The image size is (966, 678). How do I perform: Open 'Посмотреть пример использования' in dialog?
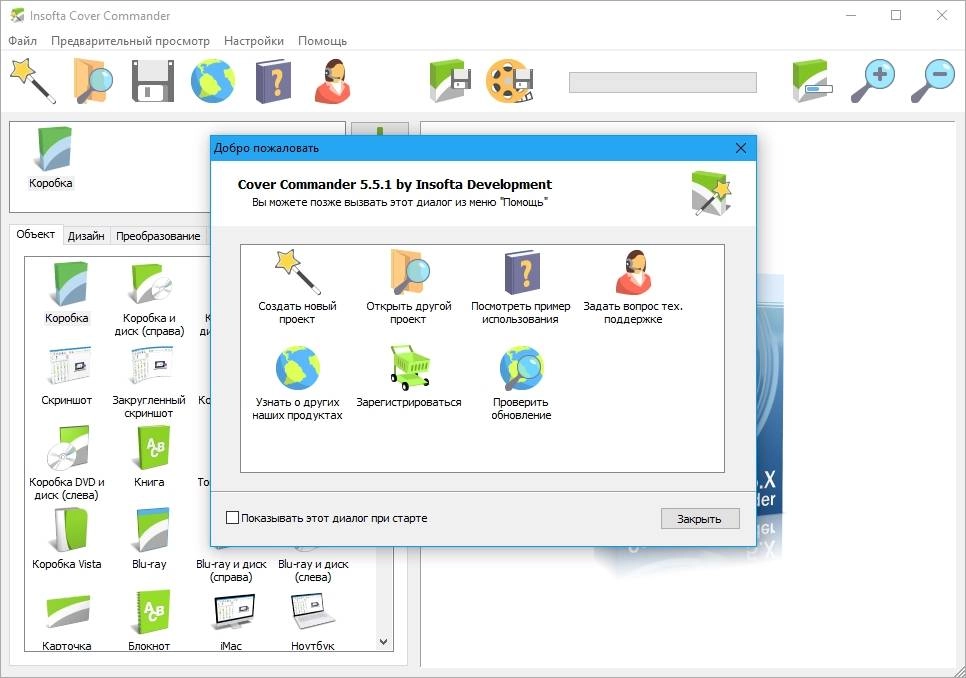coord(521,287)
